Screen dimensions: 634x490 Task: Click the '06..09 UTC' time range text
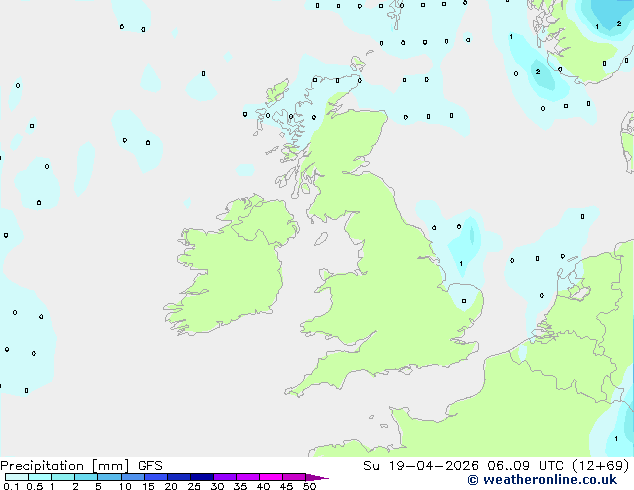tap(525, 466)
